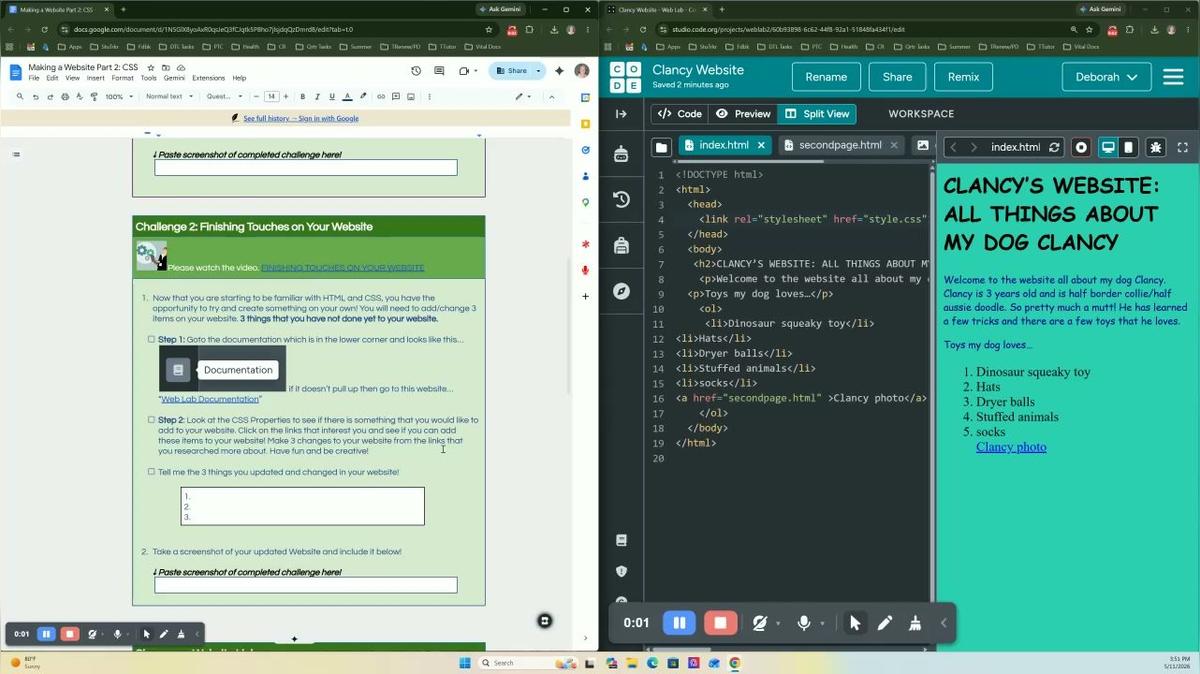Viewport: 1200px width, 674px height.
Task: Open the Clancy photo link in preview
Action: pyautogui.click(x=1011, y=447)
